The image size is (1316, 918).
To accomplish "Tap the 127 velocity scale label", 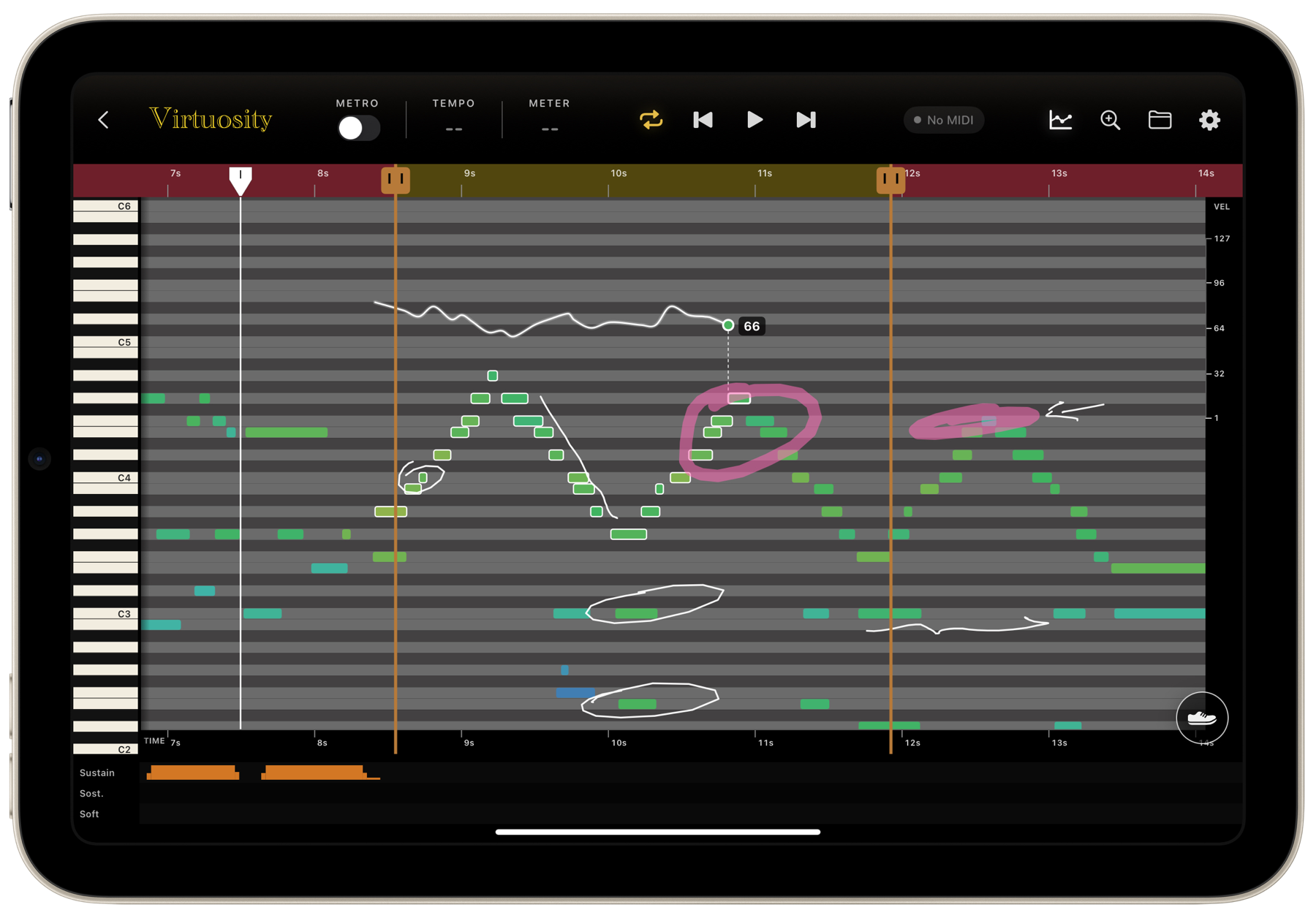I will (1222, 238).
